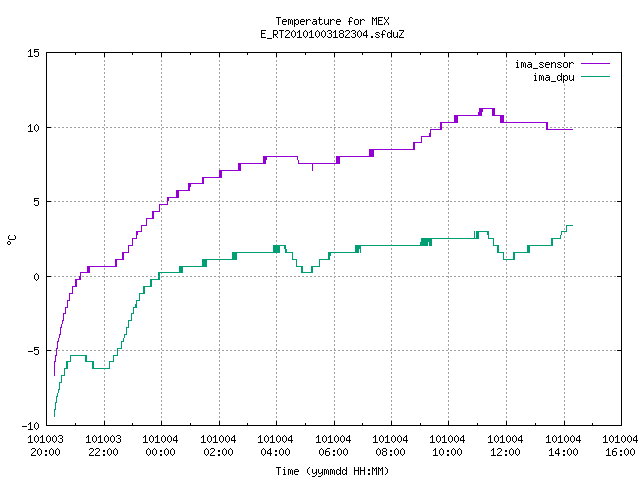
Task: Click the x-axis tick 101004 08:00
Action: click(x=391, y=446)
